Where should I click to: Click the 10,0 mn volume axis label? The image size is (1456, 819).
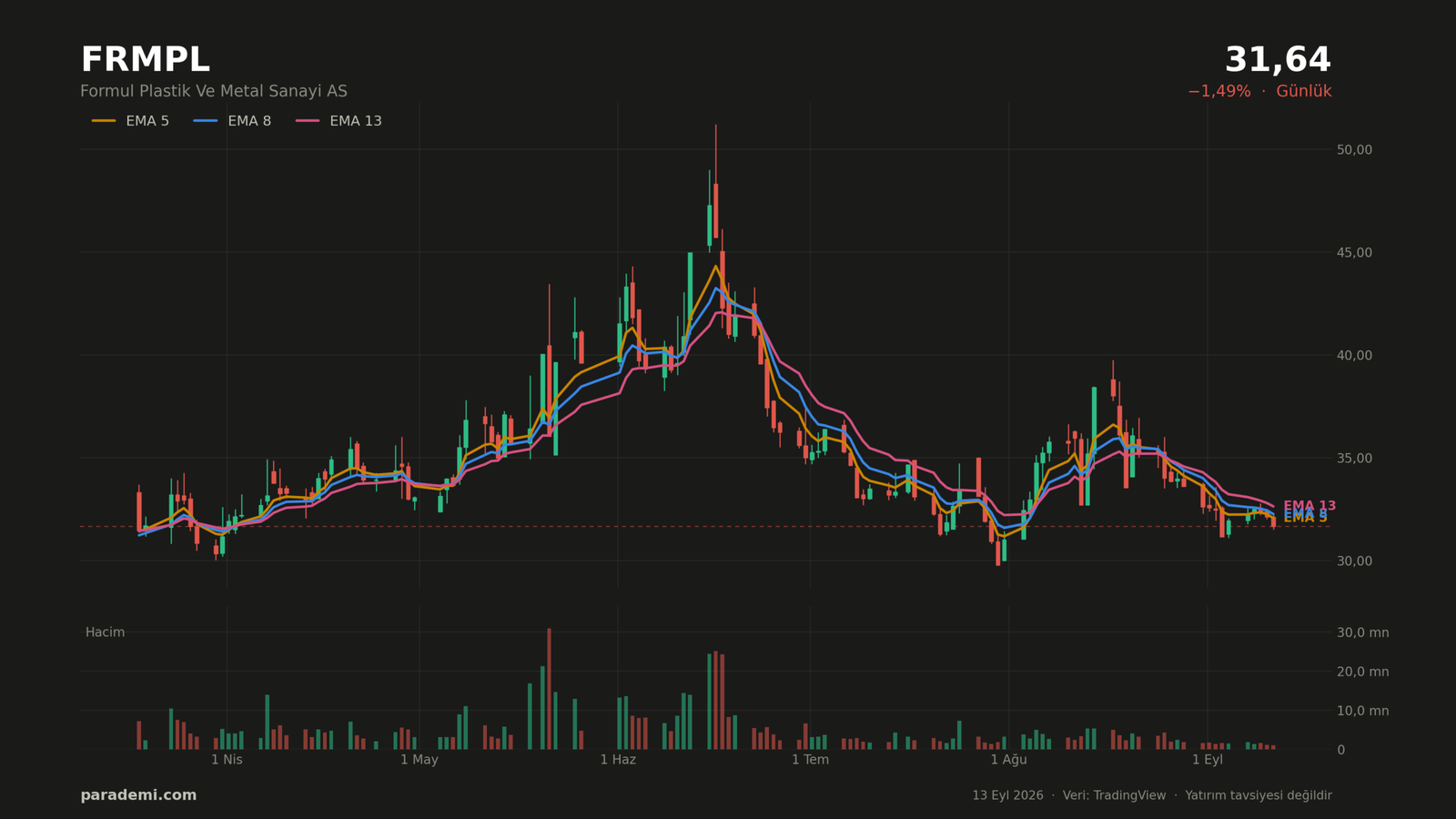[1362, 711]
